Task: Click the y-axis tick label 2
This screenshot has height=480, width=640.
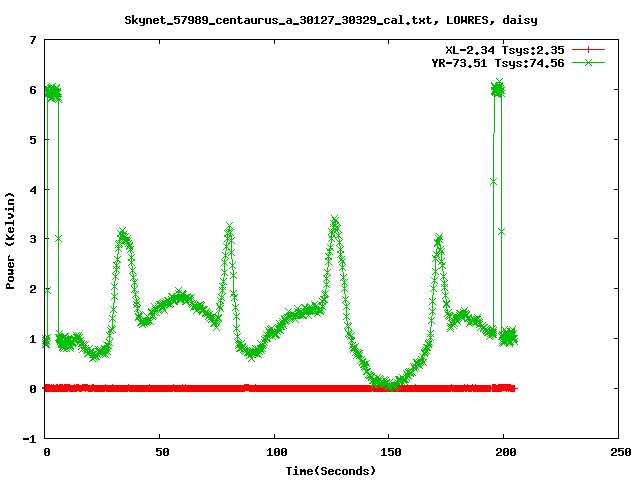Action: (33, 289)
